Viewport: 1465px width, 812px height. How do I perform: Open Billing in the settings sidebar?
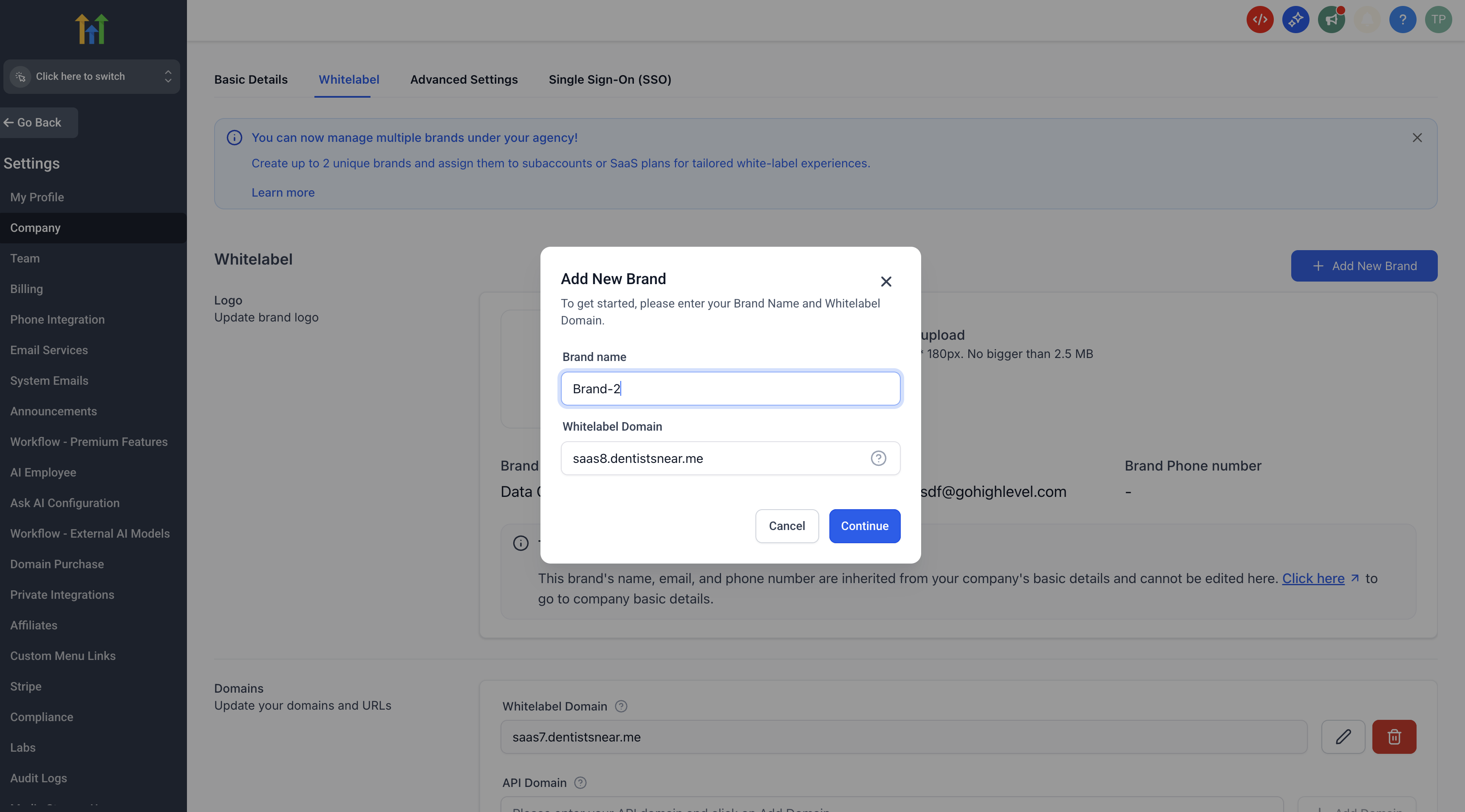pyautogui.click(x=26, y=289)
